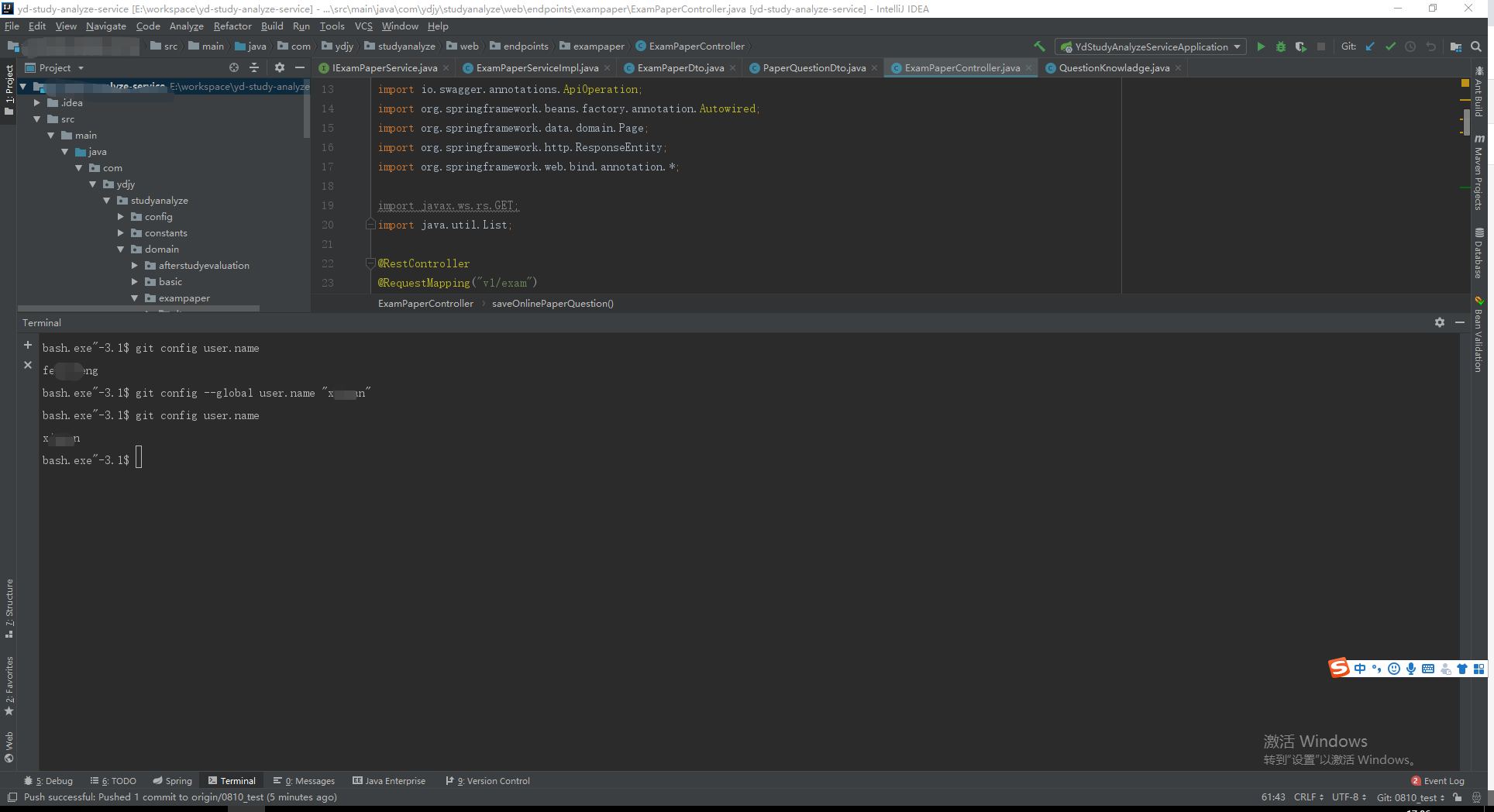Start debugging with the green bug icon

[1281, 46]
